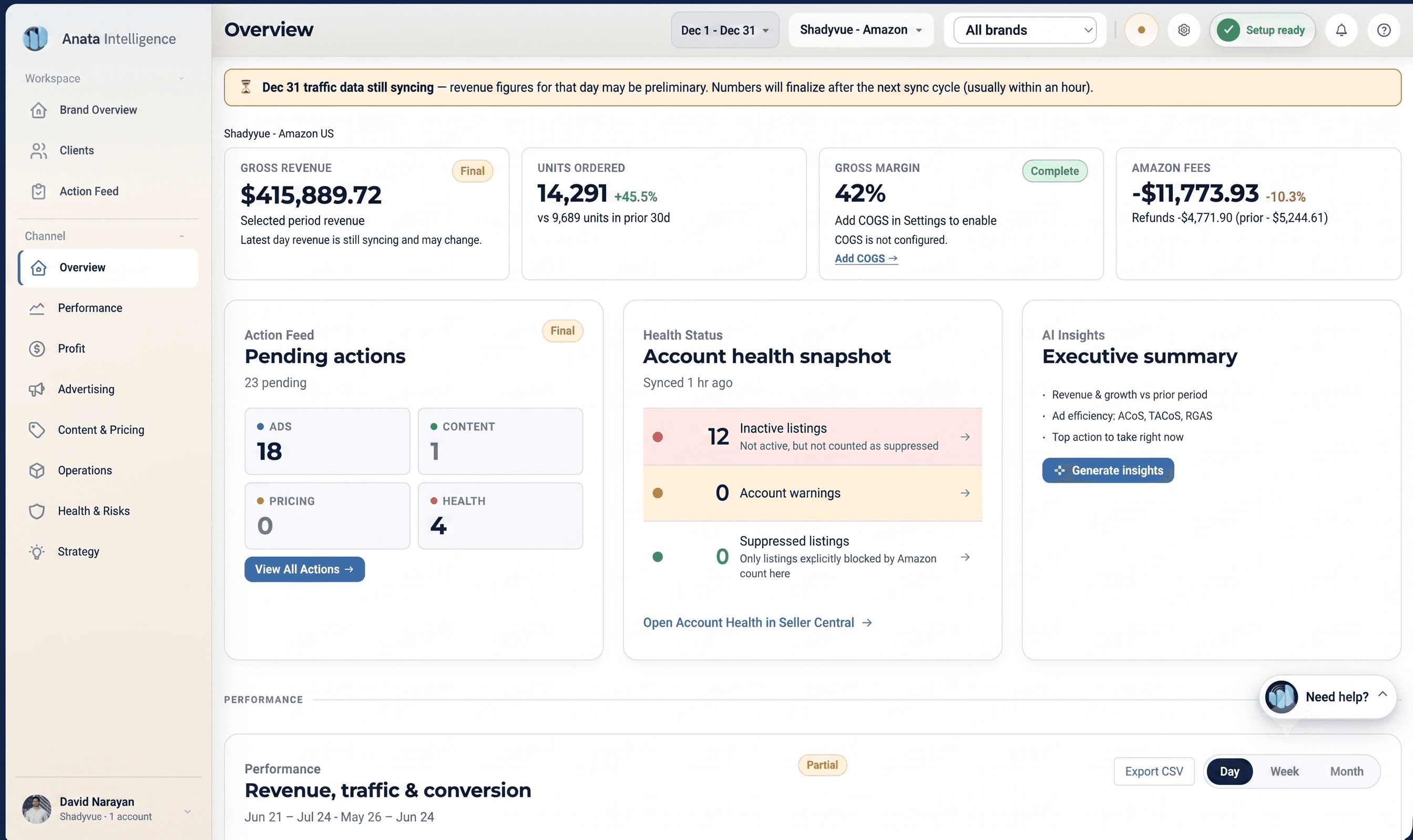Collapse the Workspace section chevron
Viewport: 1413px width, 840px height.
click(182, 78)
